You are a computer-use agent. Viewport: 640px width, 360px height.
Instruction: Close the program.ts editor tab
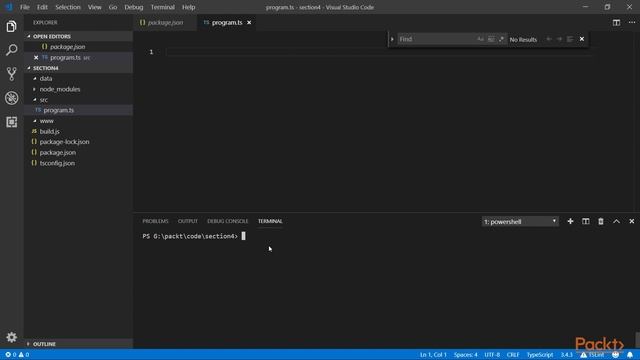(249, 22)
